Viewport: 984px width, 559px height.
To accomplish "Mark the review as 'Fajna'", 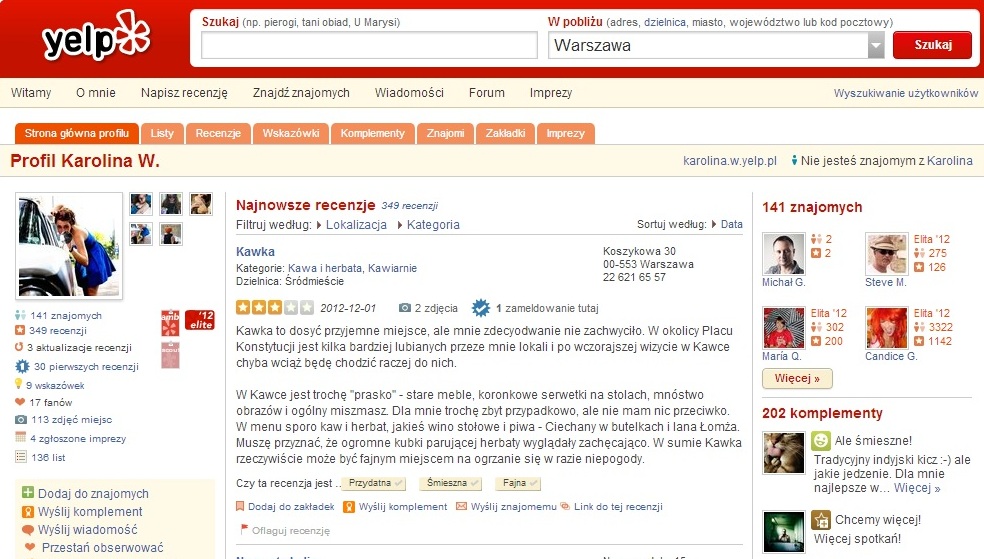I will [517, 484].
